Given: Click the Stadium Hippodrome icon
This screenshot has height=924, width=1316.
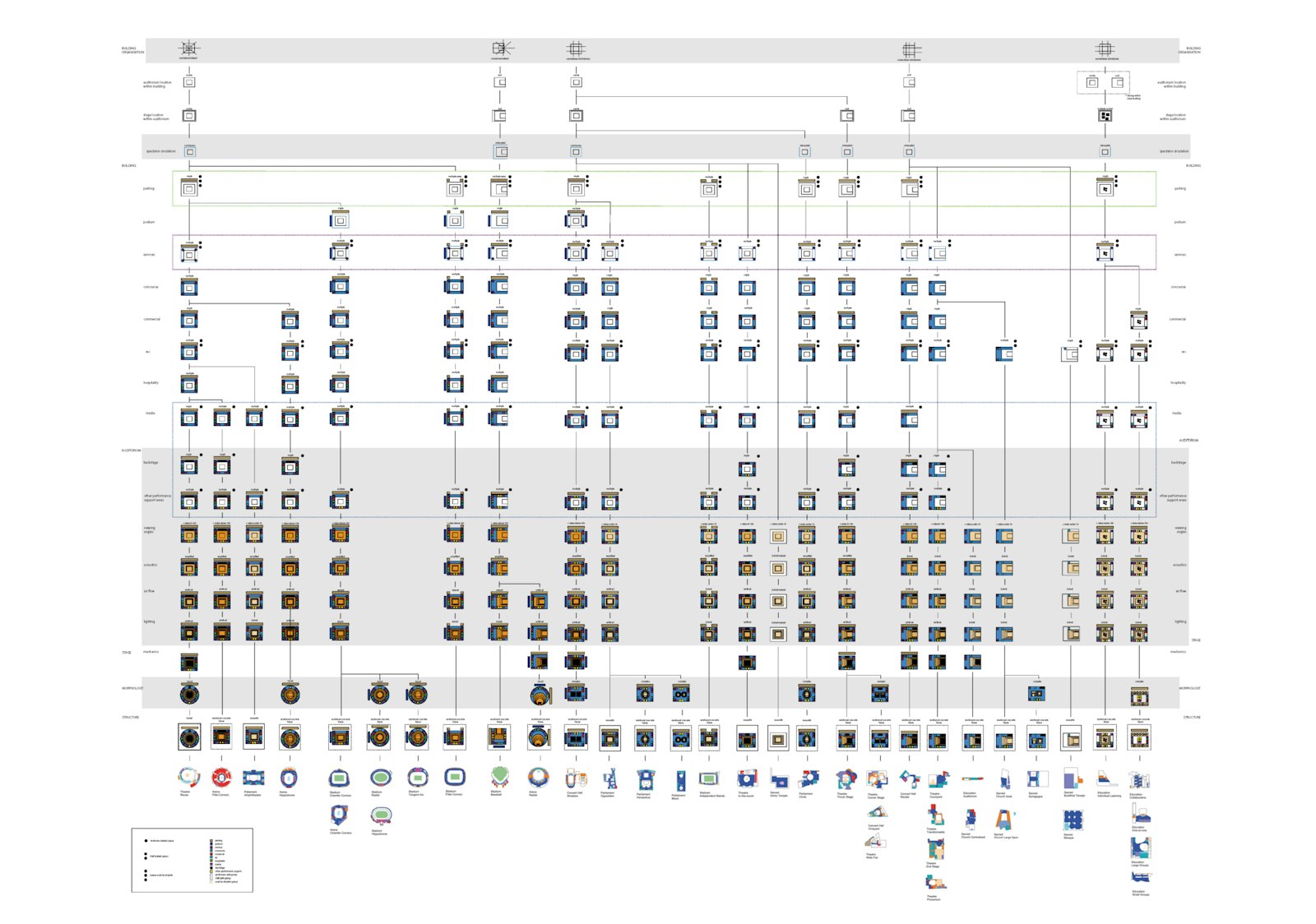Looking at the screenshot, I should pyautogui.click(x=380, y=816).
